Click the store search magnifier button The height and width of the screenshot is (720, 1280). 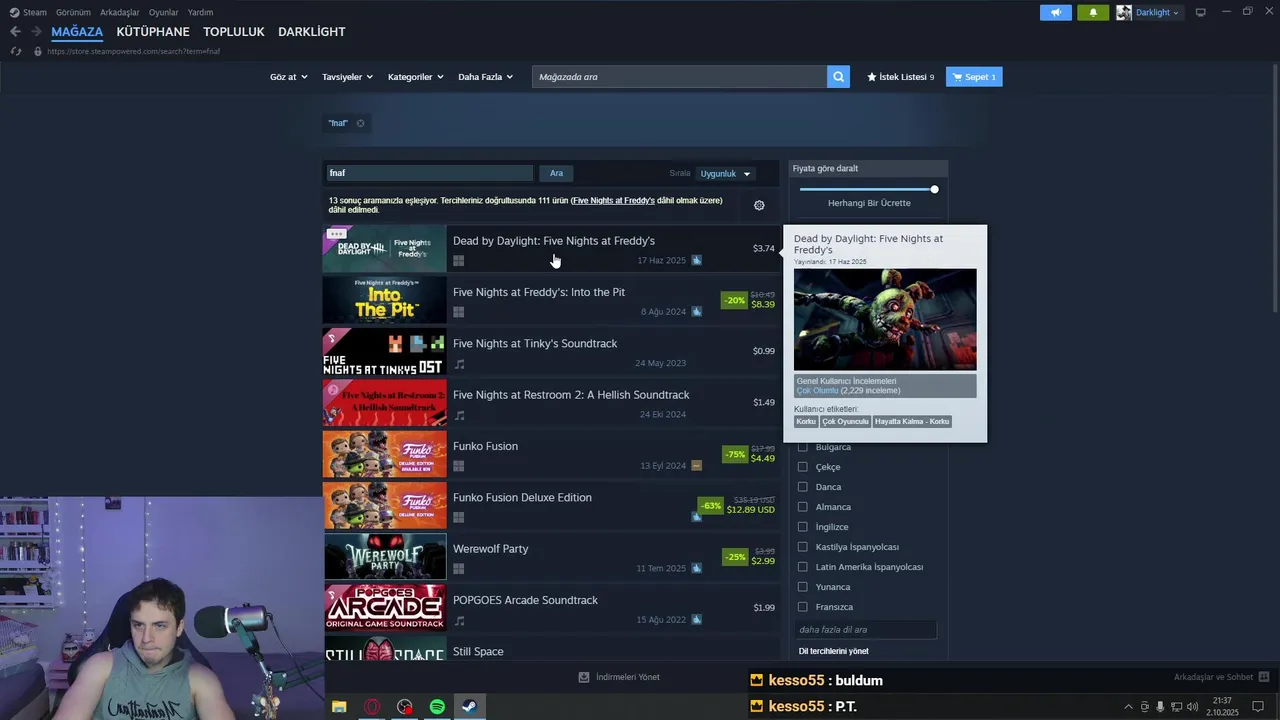point(838,77)
